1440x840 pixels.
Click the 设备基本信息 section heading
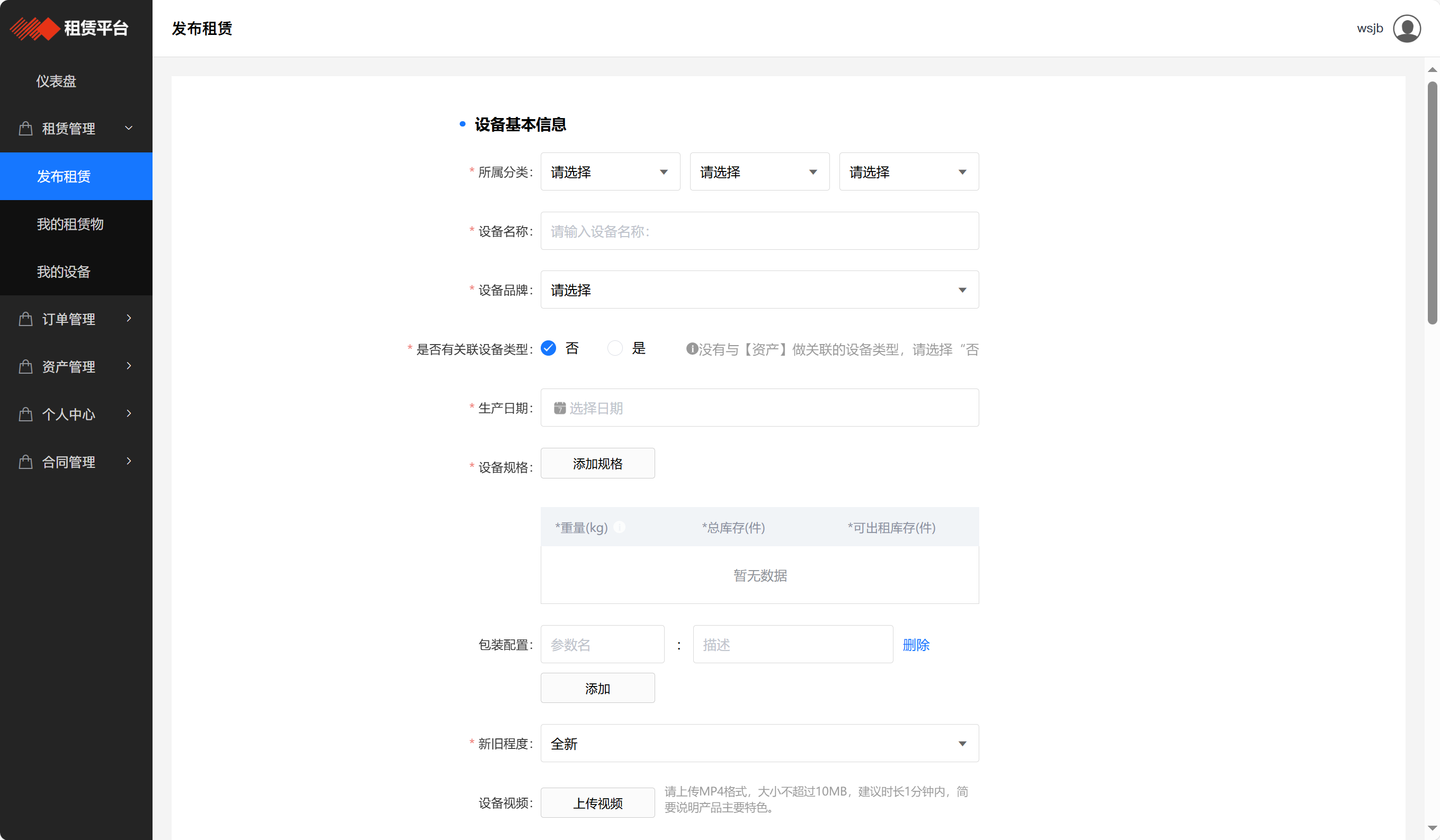(x=520, y=124)
